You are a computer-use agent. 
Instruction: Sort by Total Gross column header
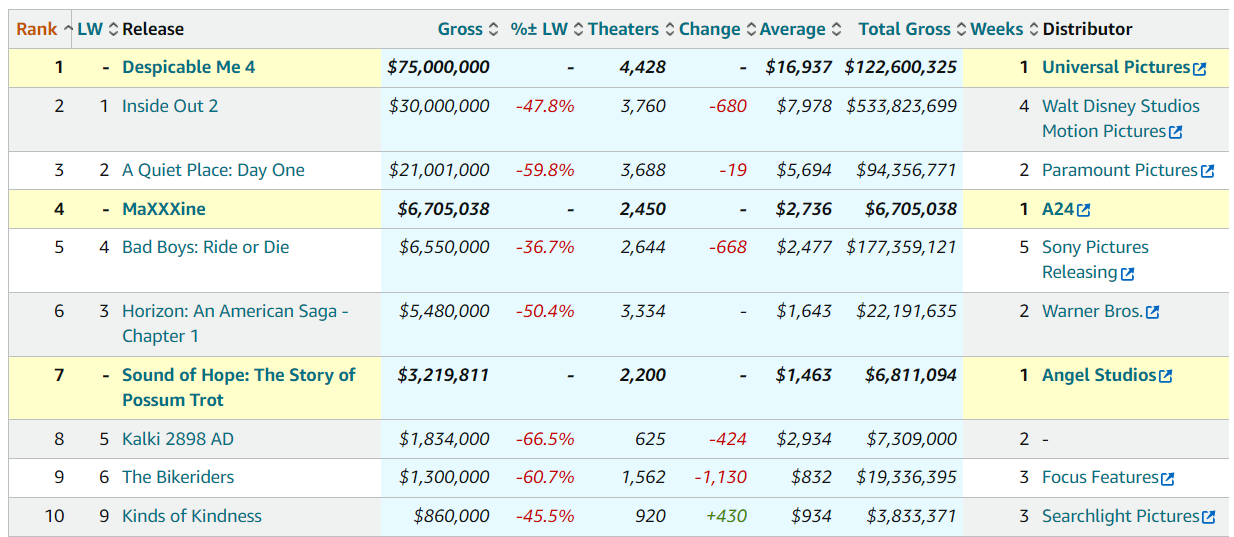[904, 29]
